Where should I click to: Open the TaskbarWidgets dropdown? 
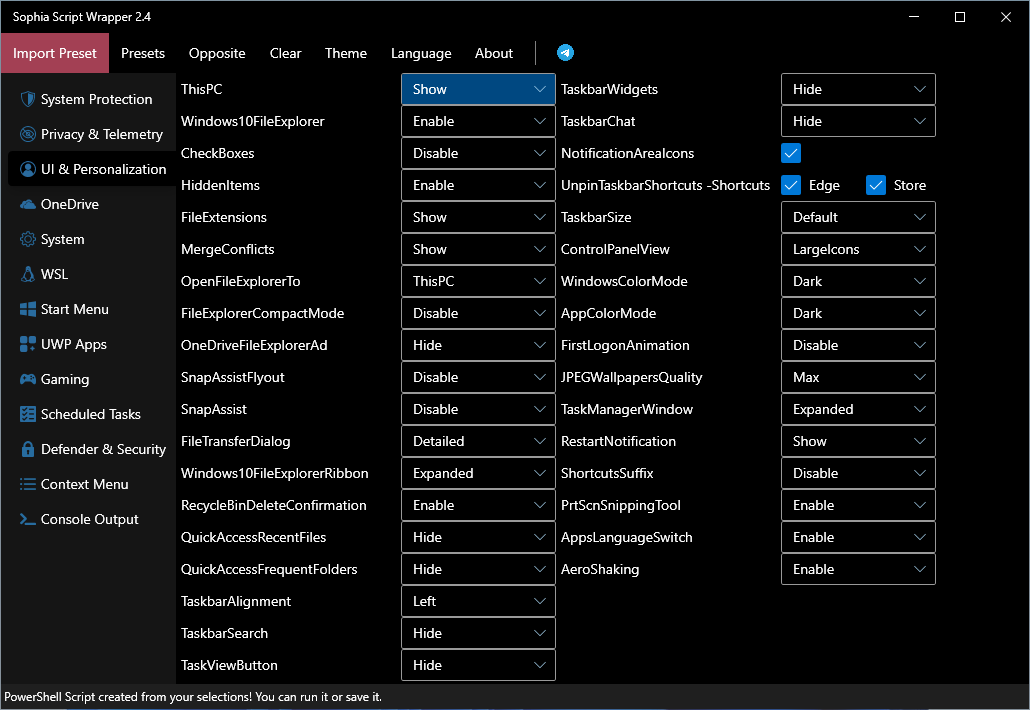(x=858, y=89)
